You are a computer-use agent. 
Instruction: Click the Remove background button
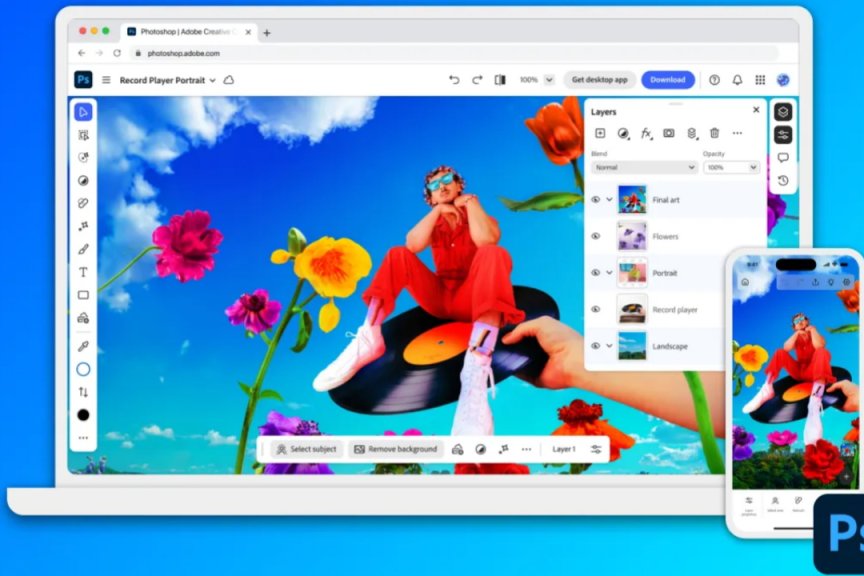tap(397, 449)
